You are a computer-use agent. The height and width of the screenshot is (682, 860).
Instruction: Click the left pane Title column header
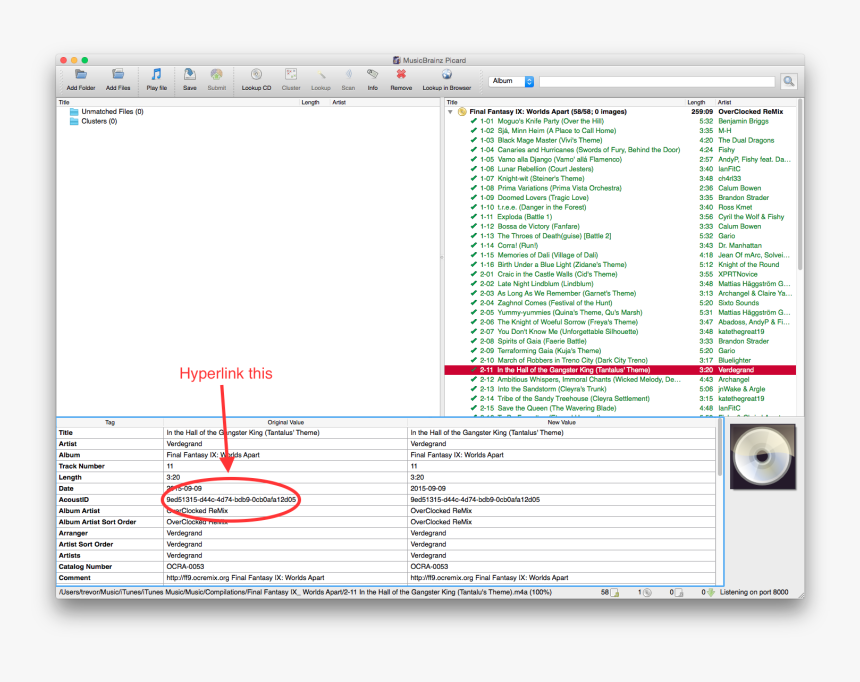point(64,103)
